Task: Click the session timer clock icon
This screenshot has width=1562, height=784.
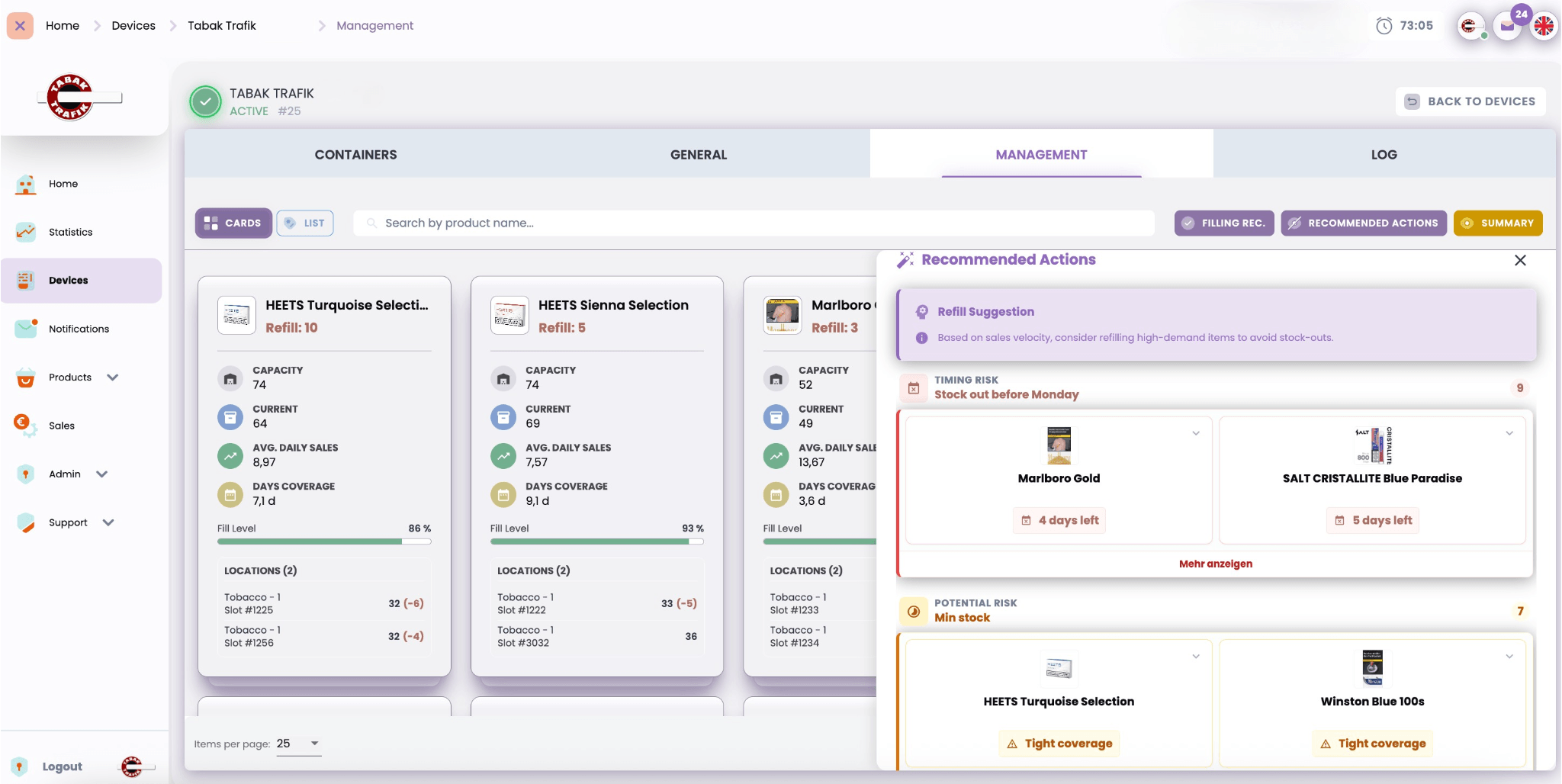Action: pyautogui.click(x=1387, y=25)
